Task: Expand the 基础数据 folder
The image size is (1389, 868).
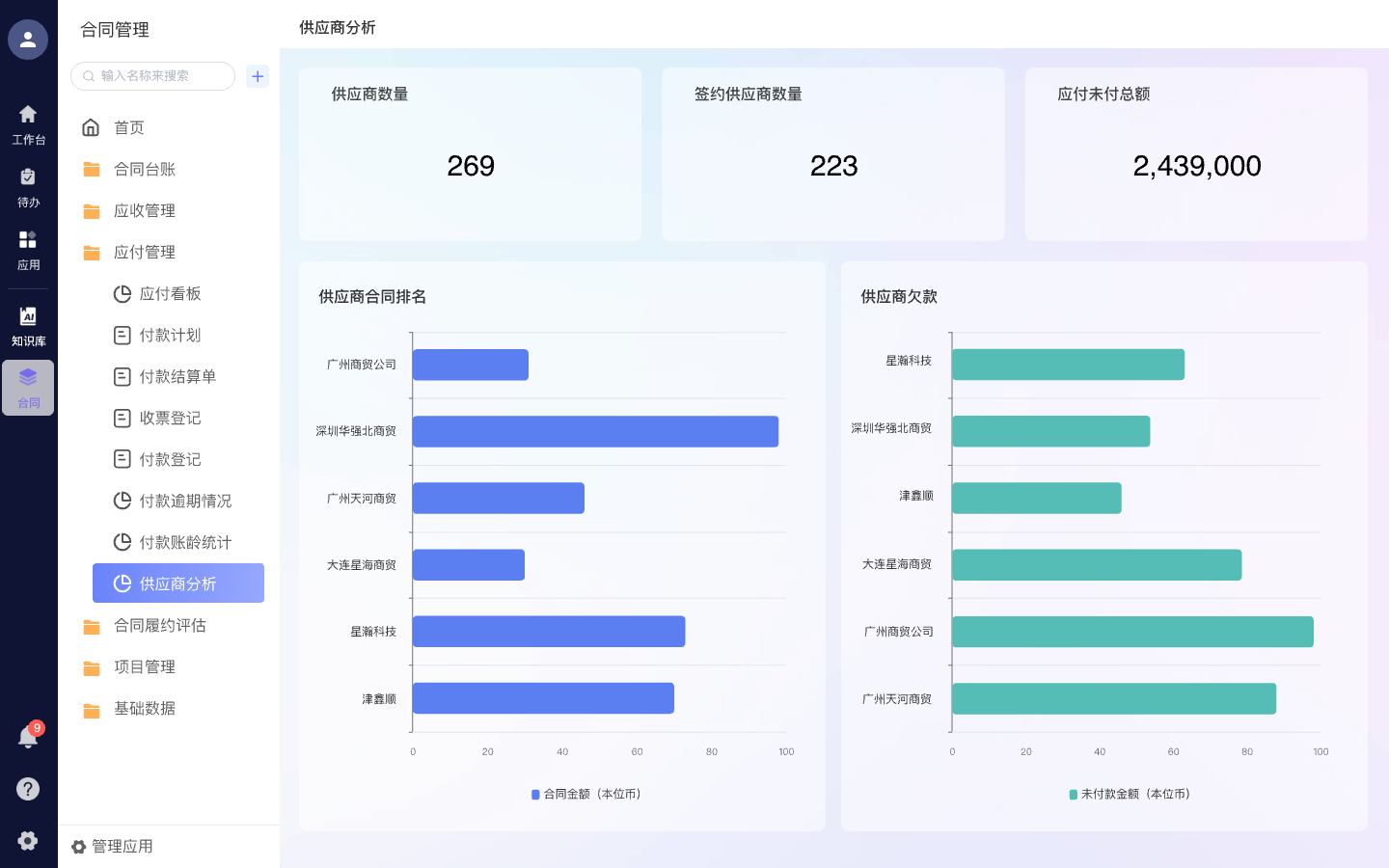Action: 145,709
